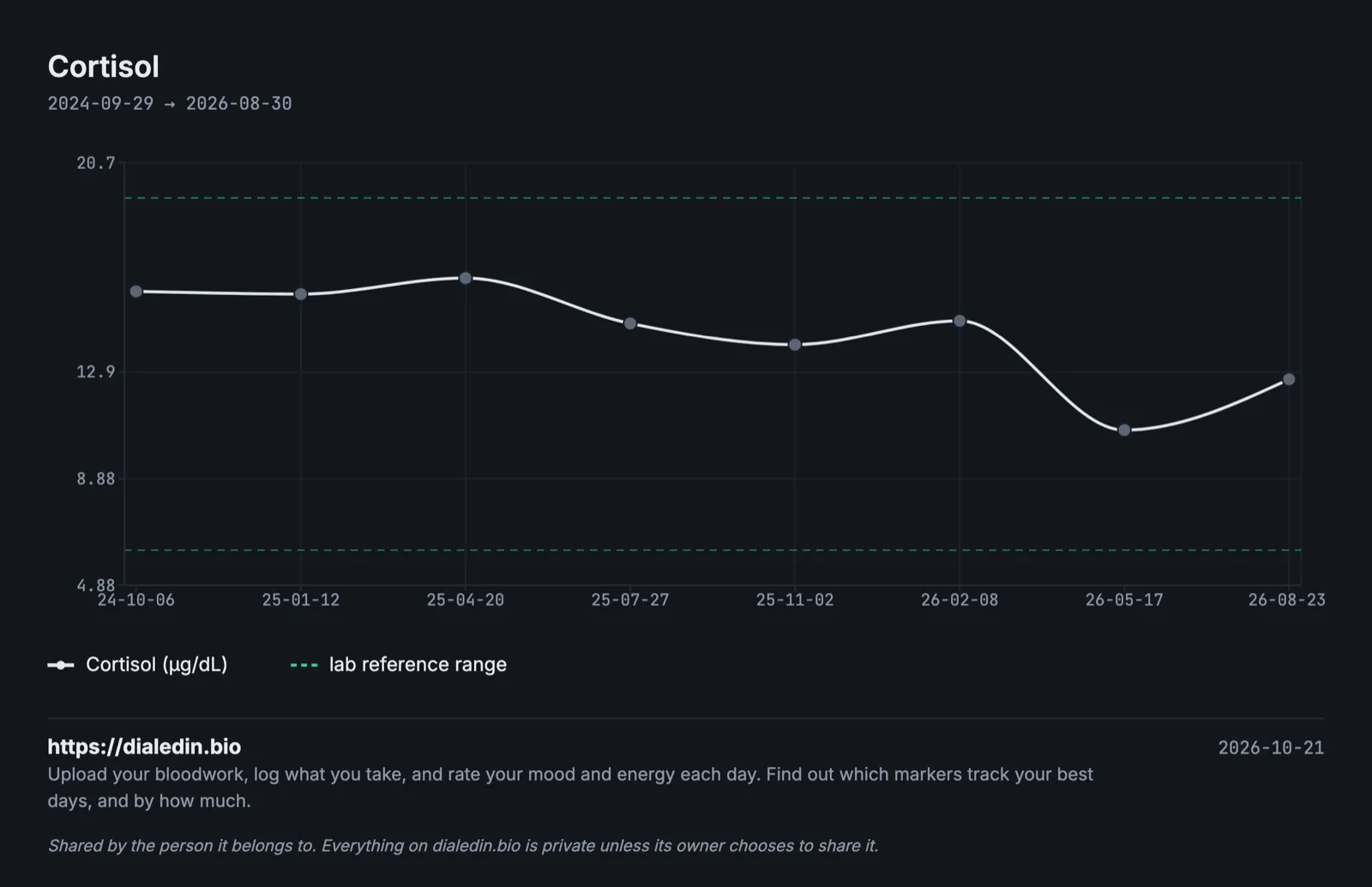The height and width of the screenshot is (887, 1372).
Task: Click the data point at 25-07-27
Action: 630,323
